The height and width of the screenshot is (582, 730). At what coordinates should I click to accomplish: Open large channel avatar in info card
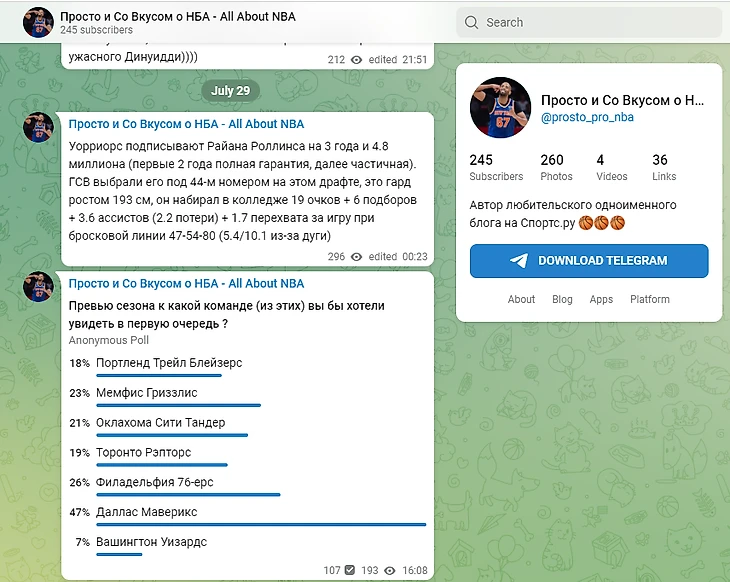tap(500, 108)
